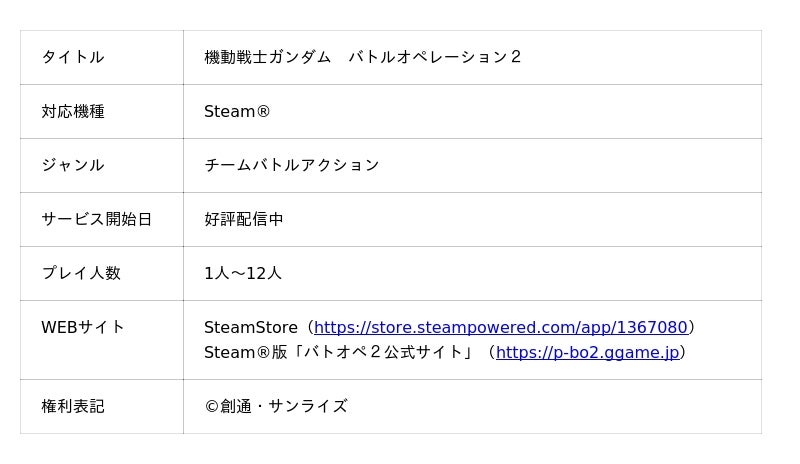Click the 好評配信中 status text
Viewport: 800px width, 464px height.
point(244,219)
